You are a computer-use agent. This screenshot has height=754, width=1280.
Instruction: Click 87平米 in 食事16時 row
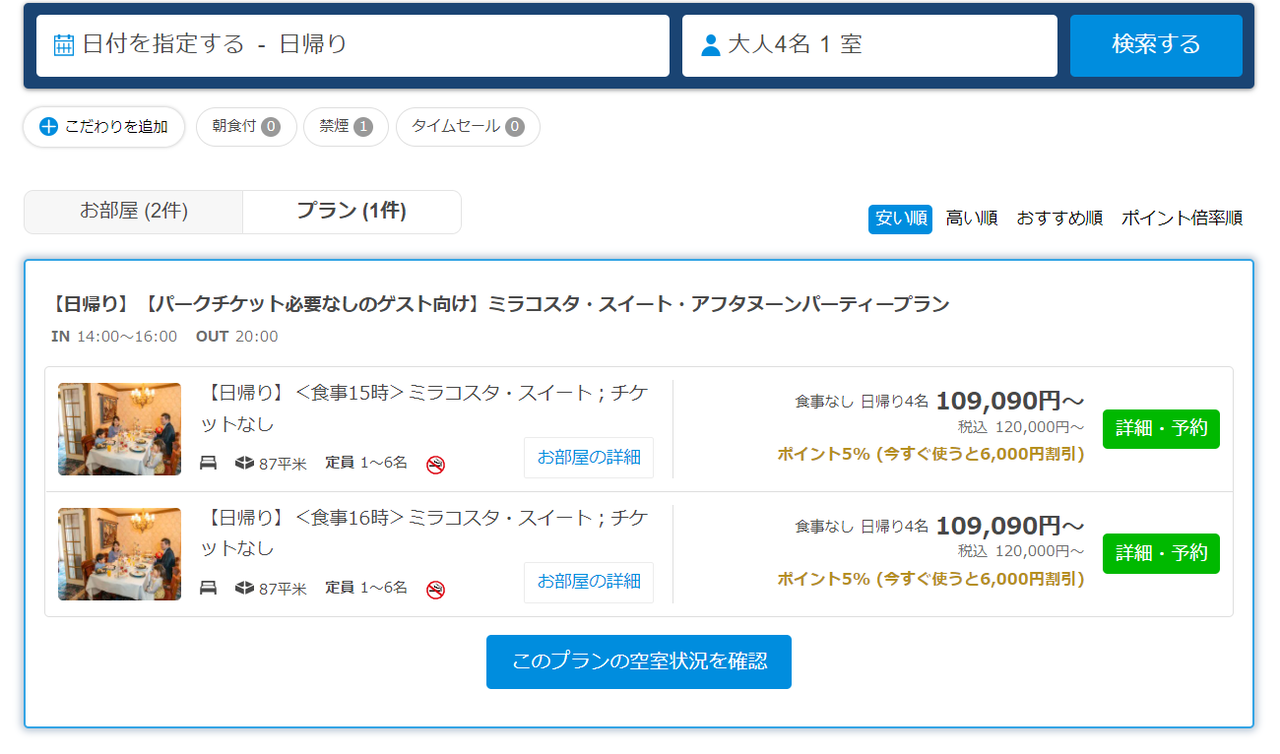click(283, 589)
